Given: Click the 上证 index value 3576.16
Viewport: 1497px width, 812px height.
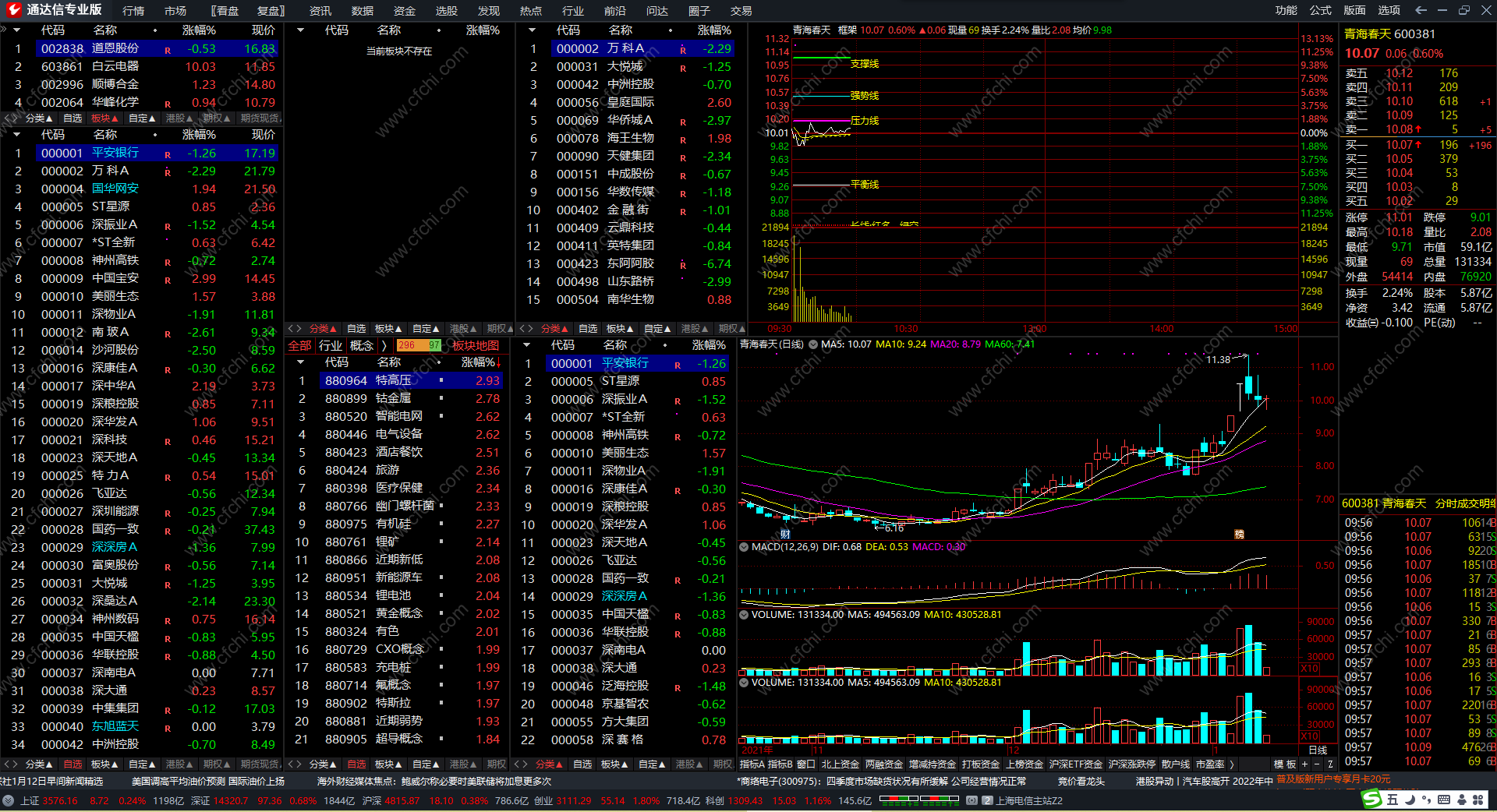Looking at the screenshot, I should 60,800.
